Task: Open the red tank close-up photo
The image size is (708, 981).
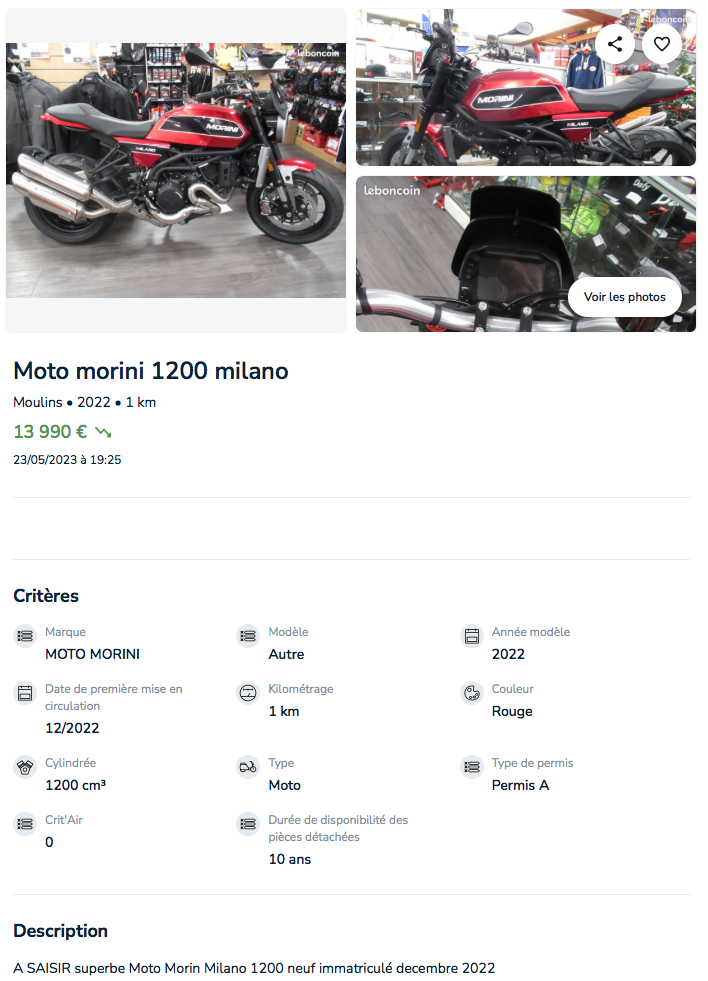Action: 525,88
